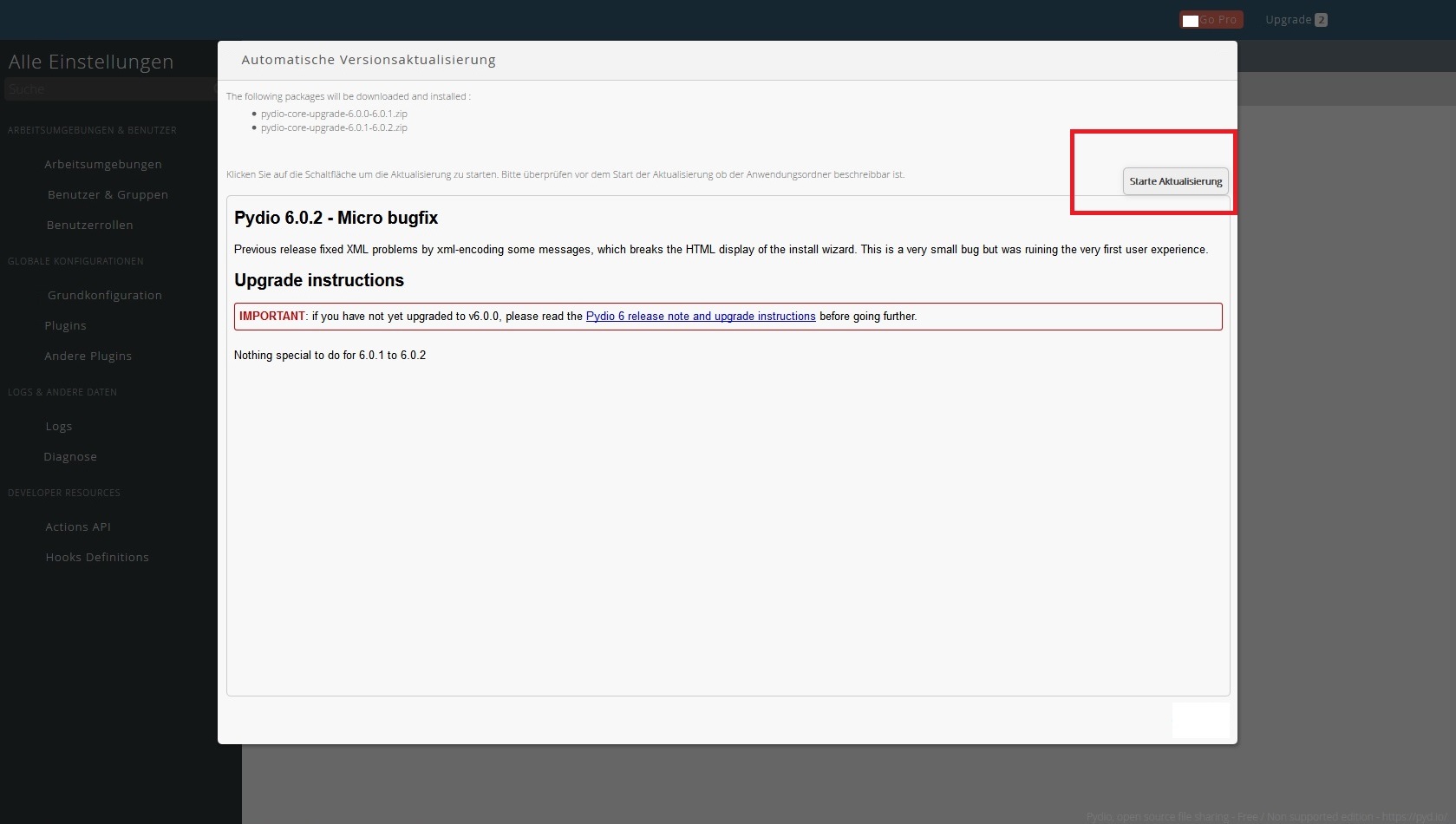The height and width of the screenshot is (824, 1456).
Task: Select Grundkonfiguration entry
Action: tap(105, 296)
